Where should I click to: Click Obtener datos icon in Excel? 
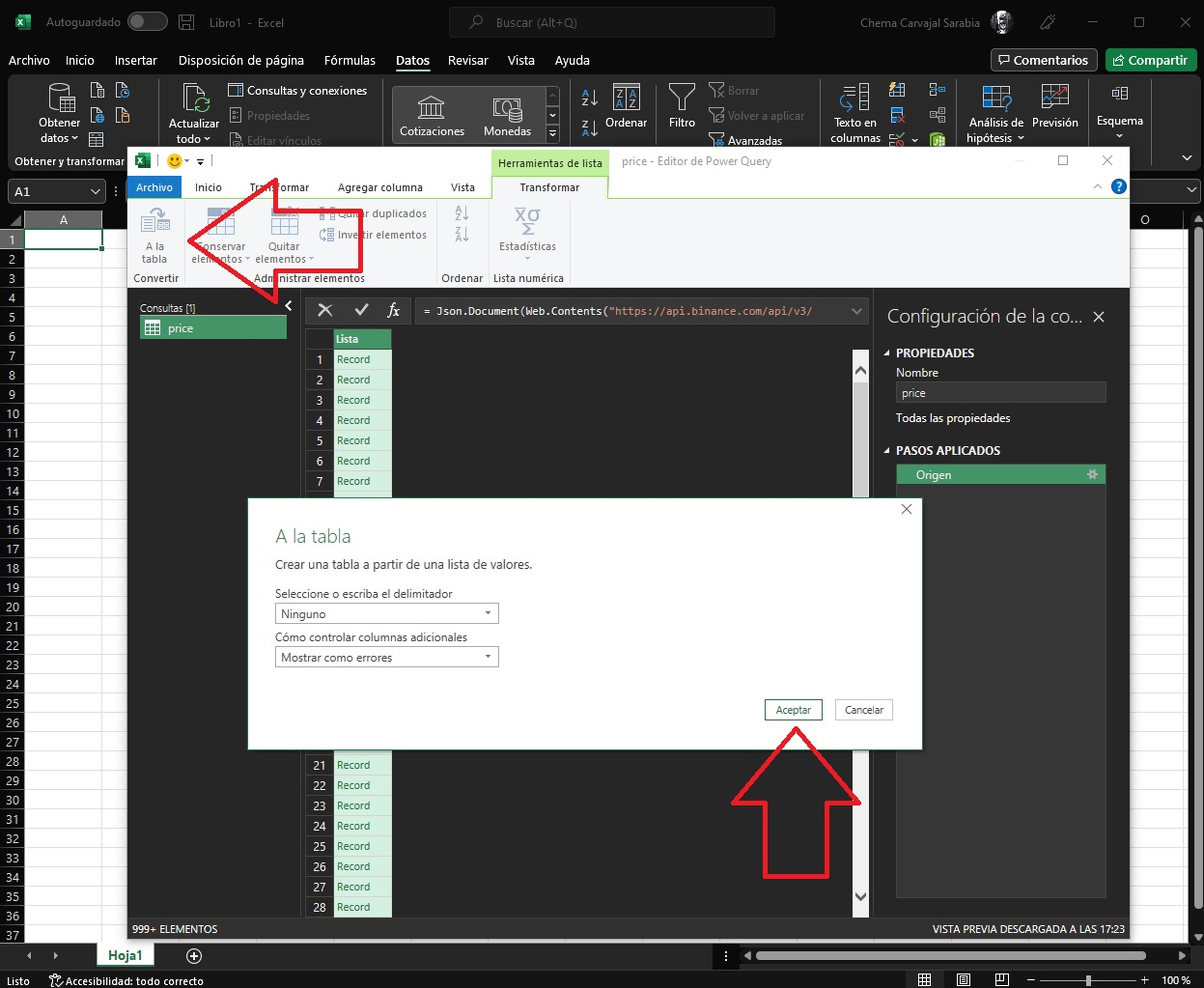click(61, 98)
